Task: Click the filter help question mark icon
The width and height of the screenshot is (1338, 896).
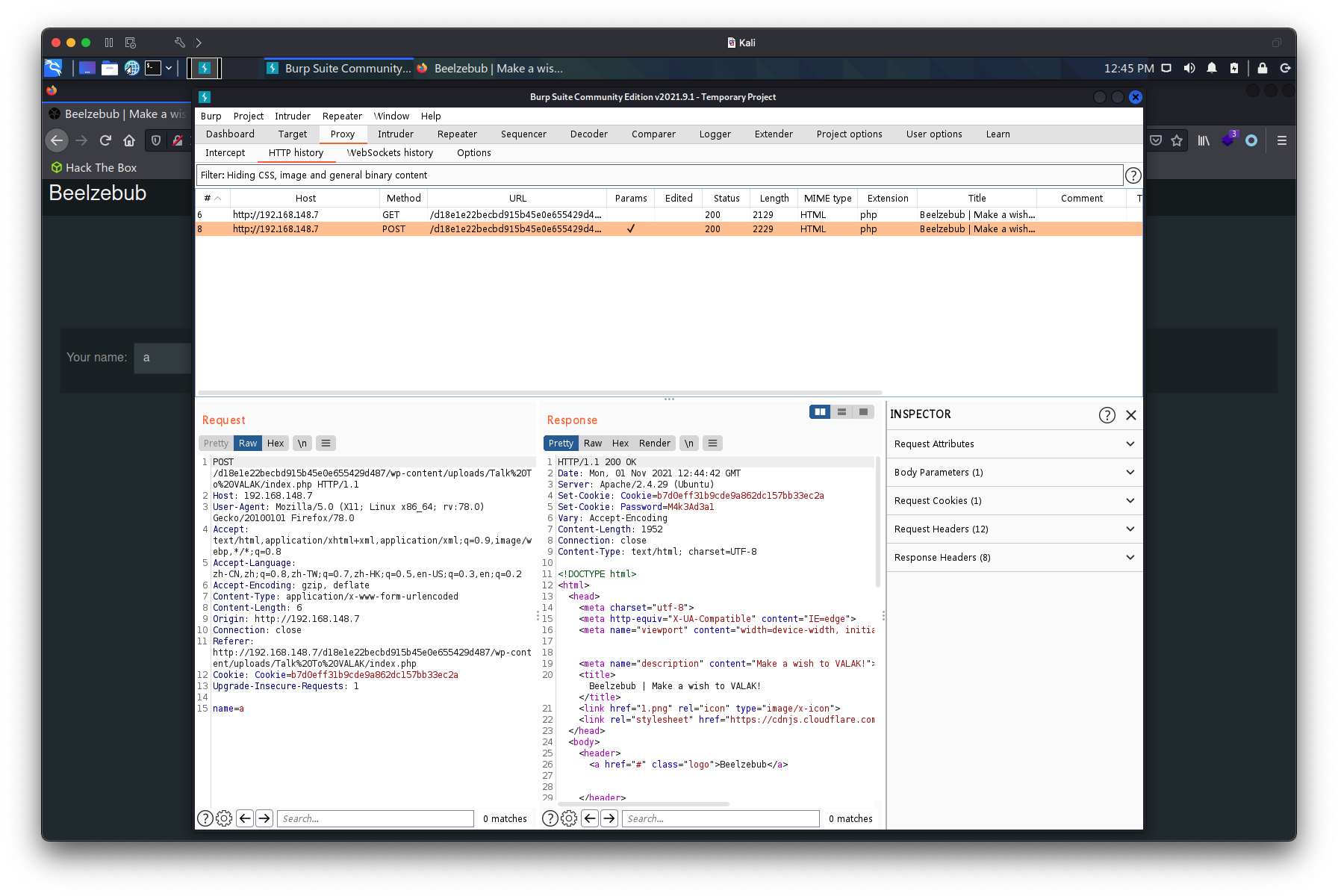Action: click(x=1133, y=175)
